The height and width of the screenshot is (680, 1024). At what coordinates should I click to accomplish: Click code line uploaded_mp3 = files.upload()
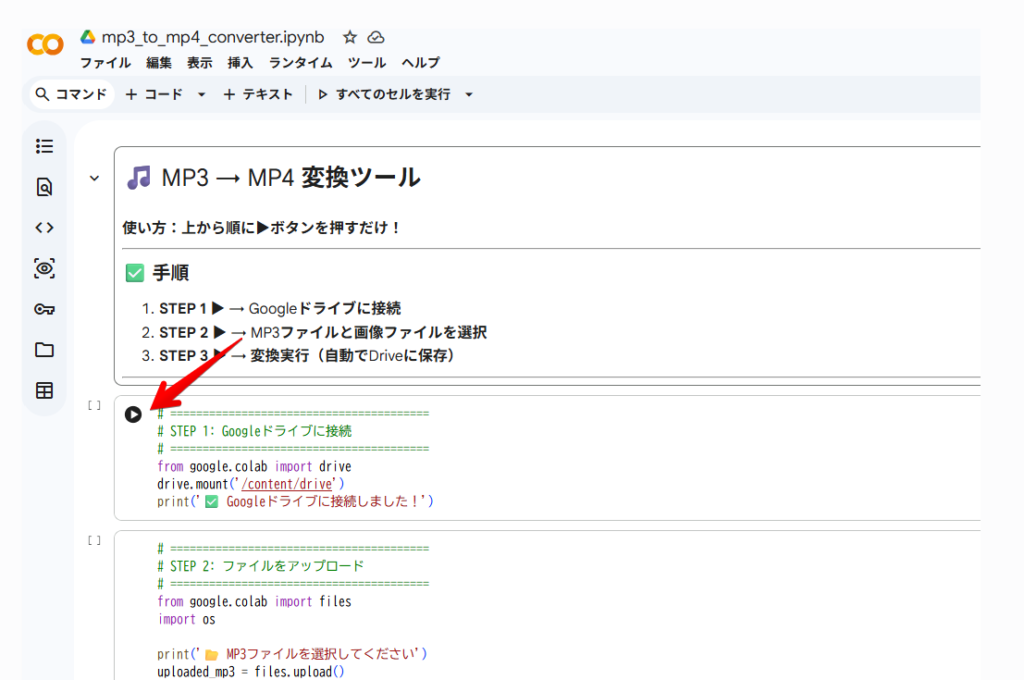point(251,672)
